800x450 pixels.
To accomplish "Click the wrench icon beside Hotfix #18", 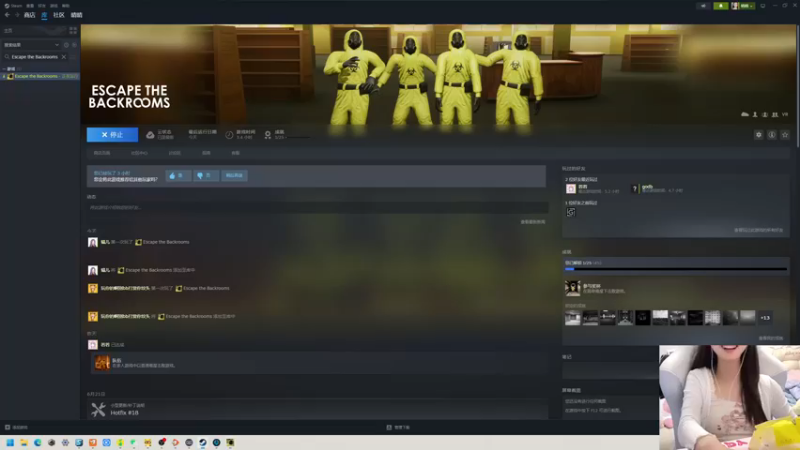I will 98,409.
